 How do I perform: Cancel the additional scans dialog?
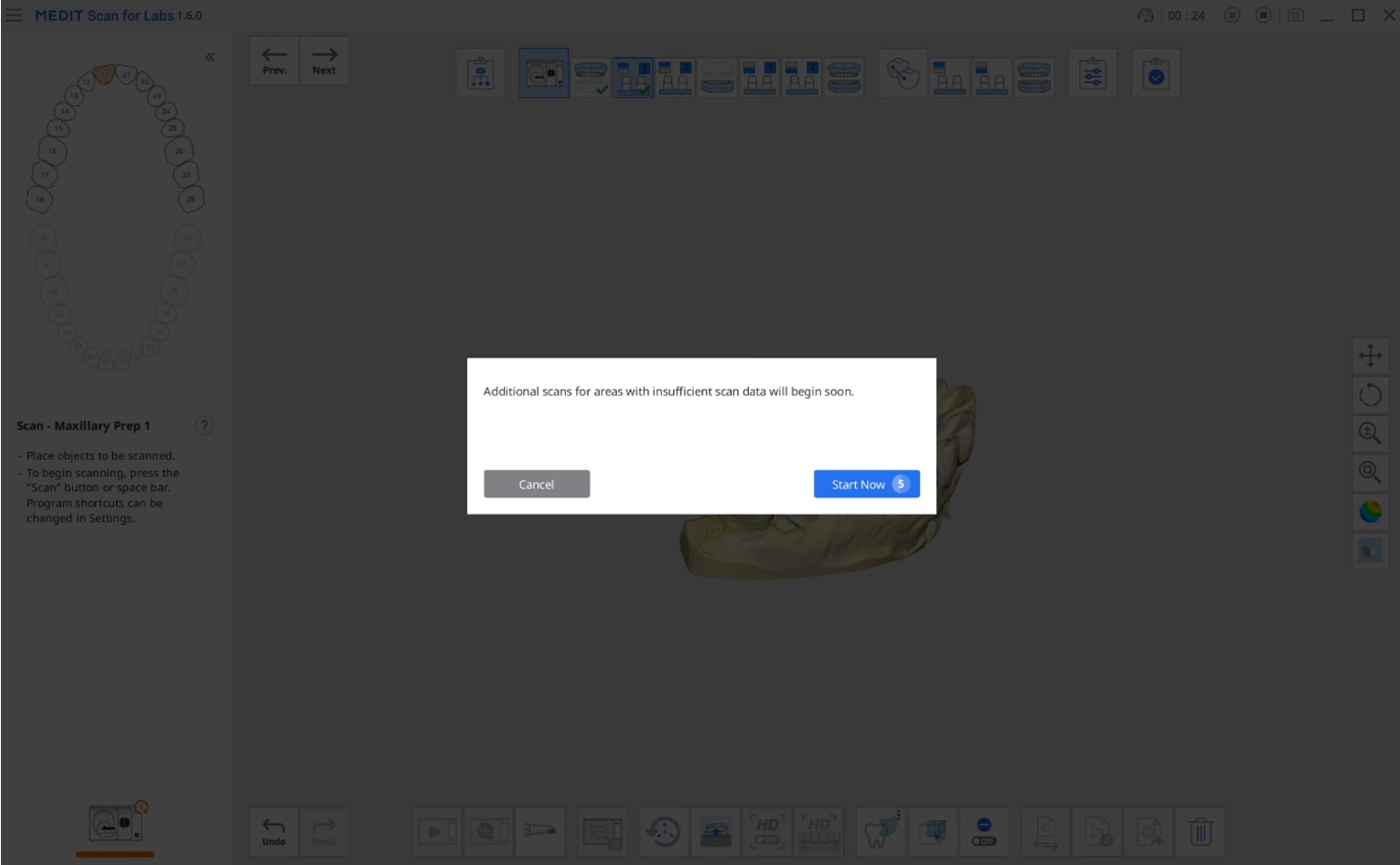[536, 485]
